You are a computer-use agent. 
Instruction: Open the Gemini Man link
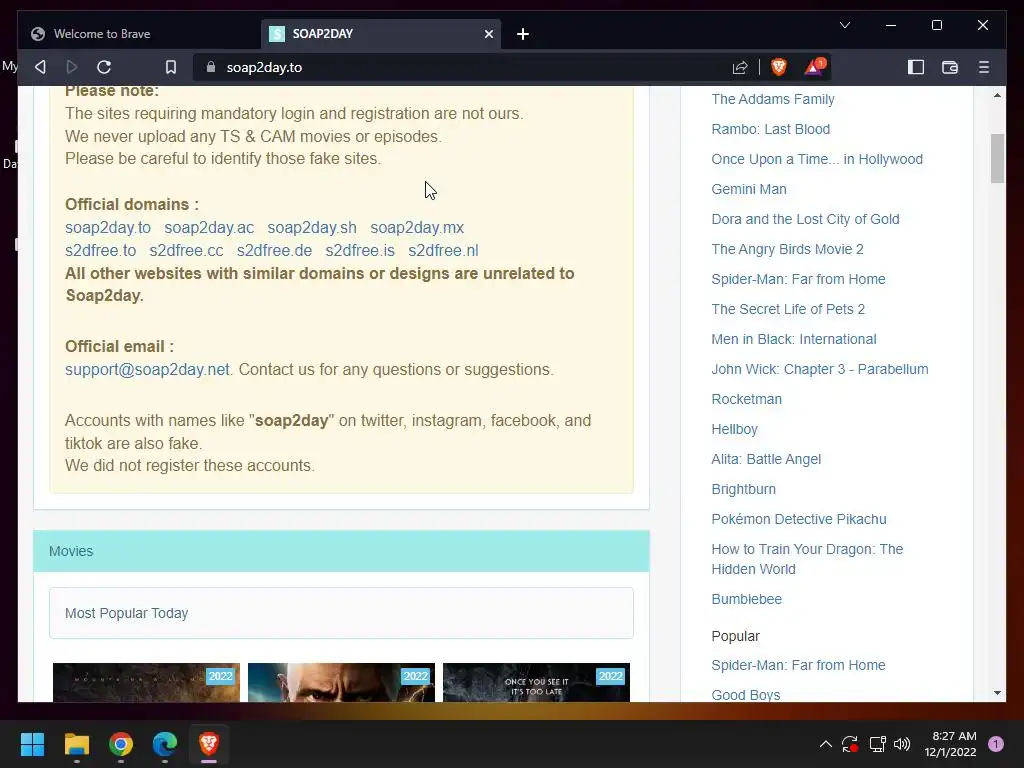point(748,189)
